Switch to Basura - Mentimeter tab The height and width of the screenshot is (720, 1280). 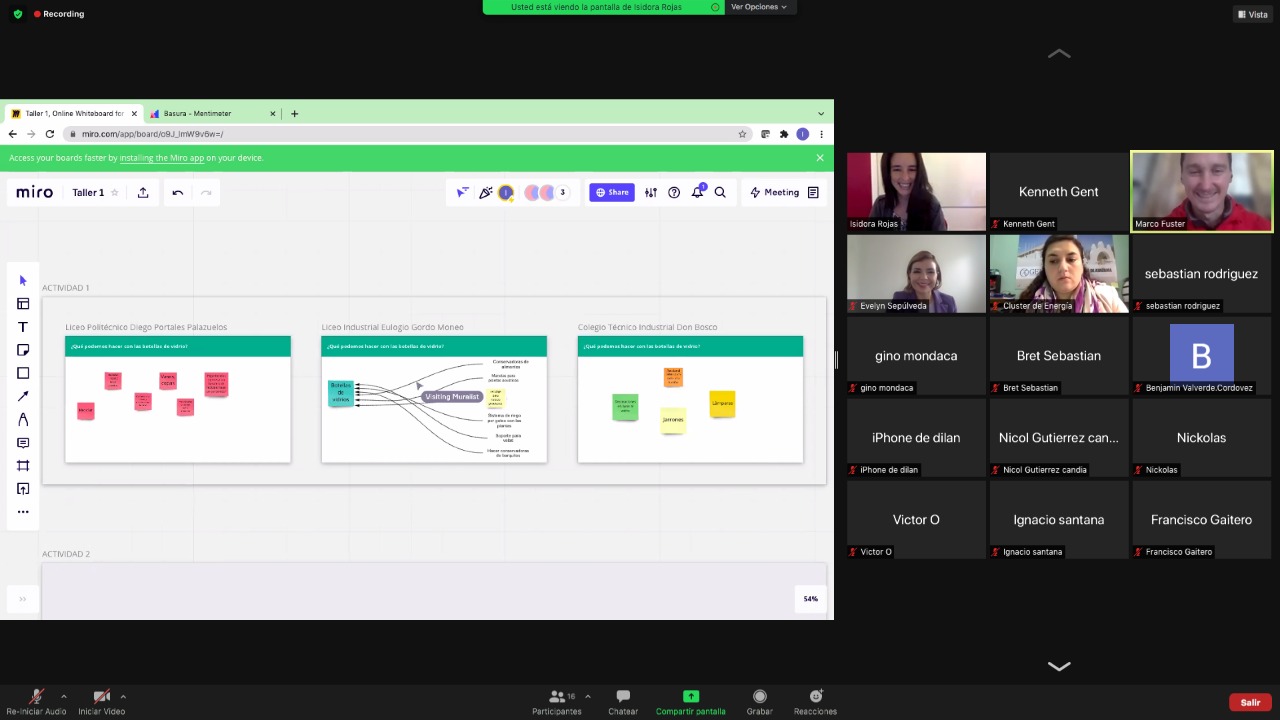pyautogui.click(x=196, y=114)
